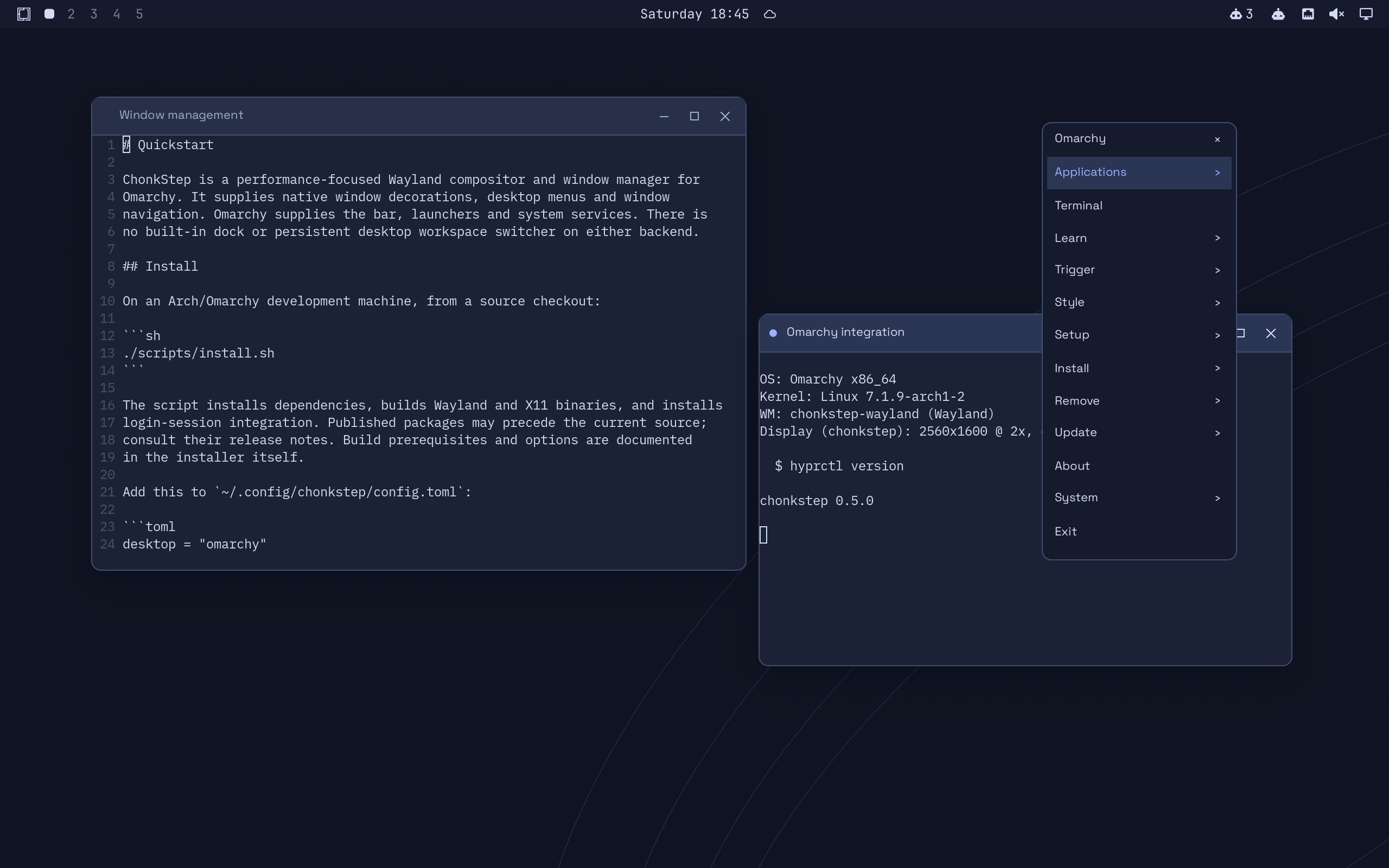Expand the Install submenu
The width and height of the screenshot is (1389, 868).
click(1139, 368)
